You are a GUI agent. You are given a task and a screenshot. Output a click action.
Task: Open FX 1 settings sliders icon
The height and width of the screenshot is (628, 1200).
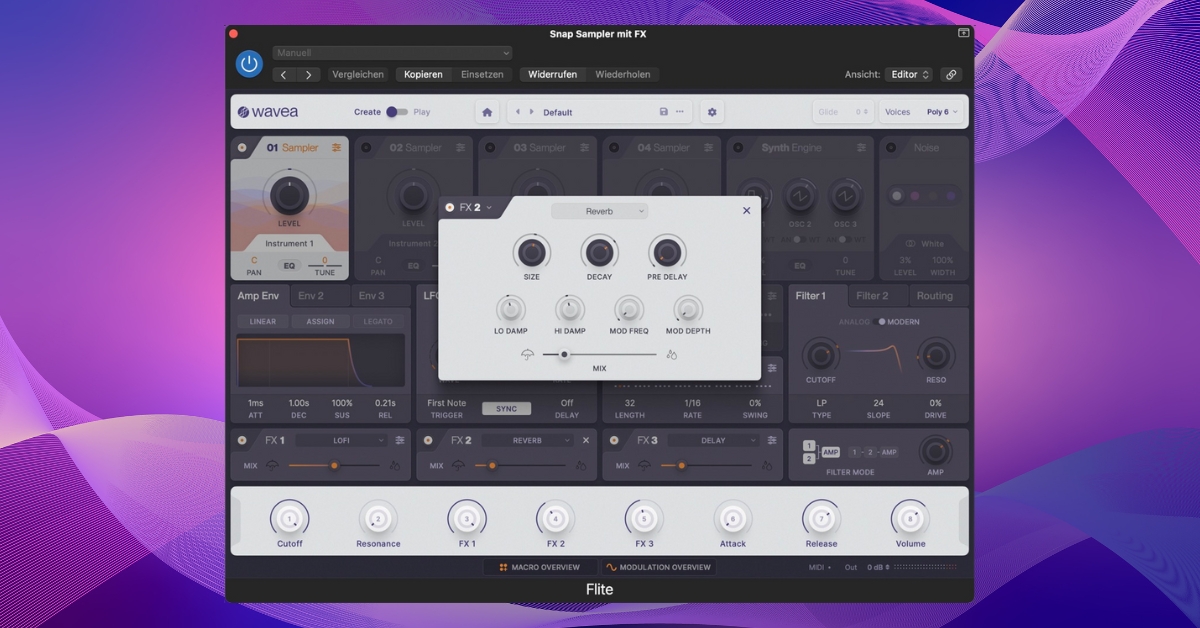pyautogui.click(x=400, y=440)
